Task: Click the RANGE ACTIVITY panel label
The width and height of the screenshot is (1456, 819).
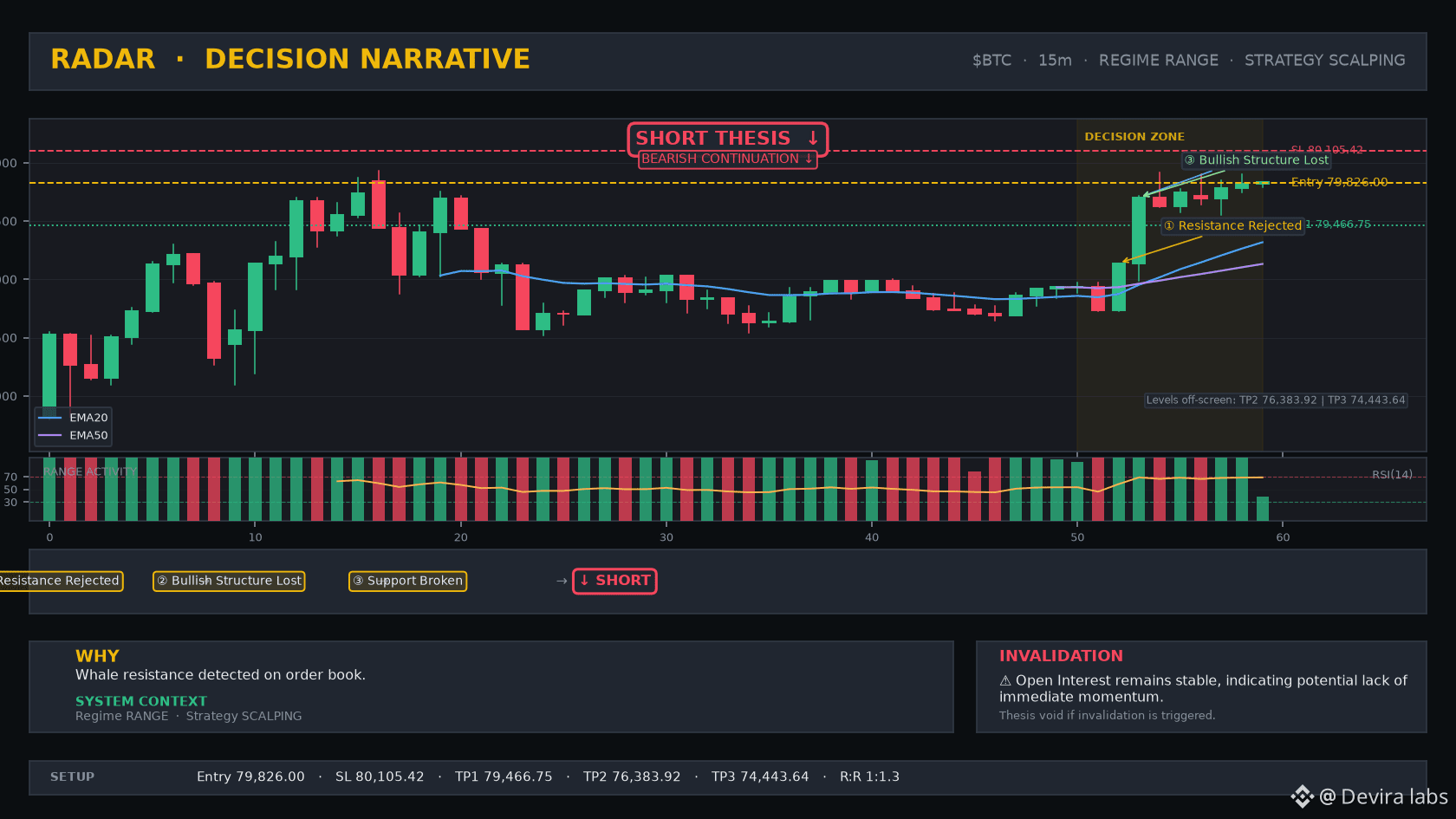Action: [90, 471]
